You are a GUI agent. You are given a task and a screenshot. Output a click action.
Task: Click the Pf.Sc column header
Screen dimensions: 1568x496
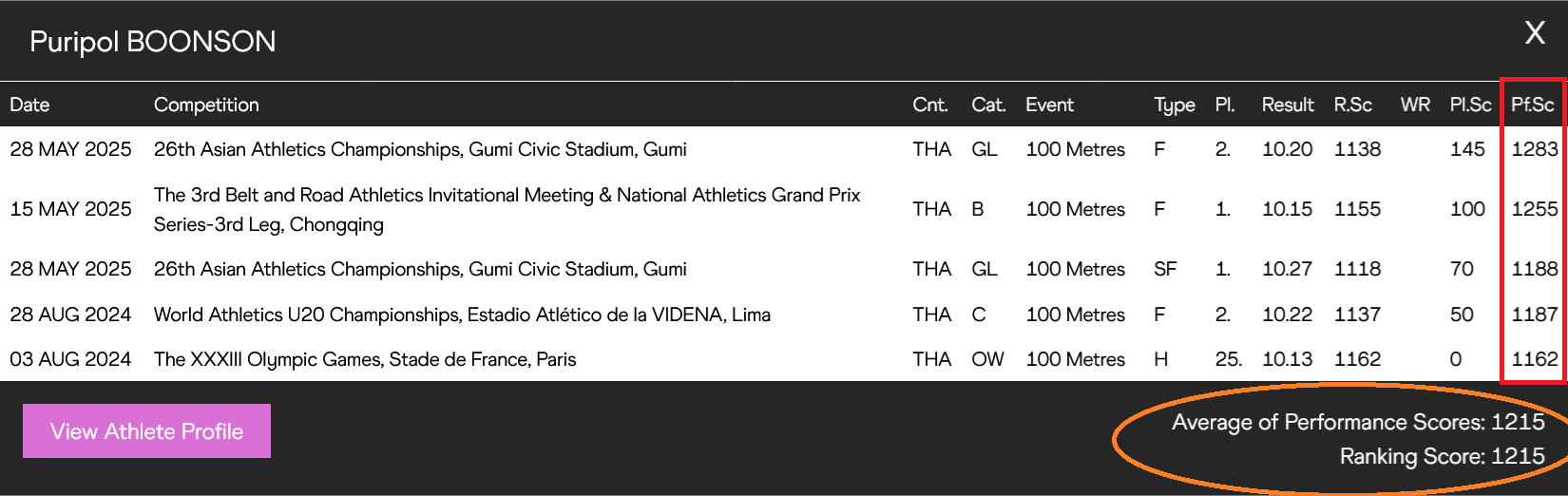tap(1533, 105)
